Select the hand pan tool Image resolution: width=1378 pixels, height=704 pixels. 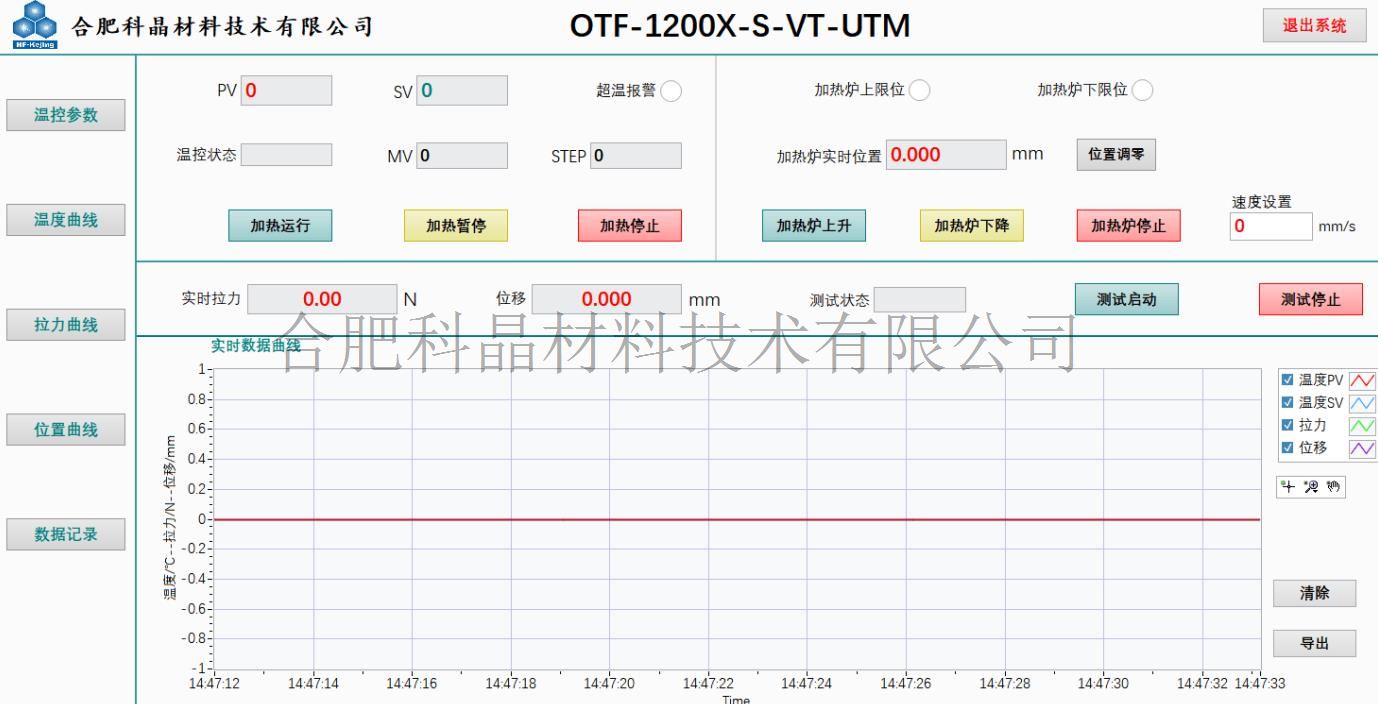click(1335, 487)
